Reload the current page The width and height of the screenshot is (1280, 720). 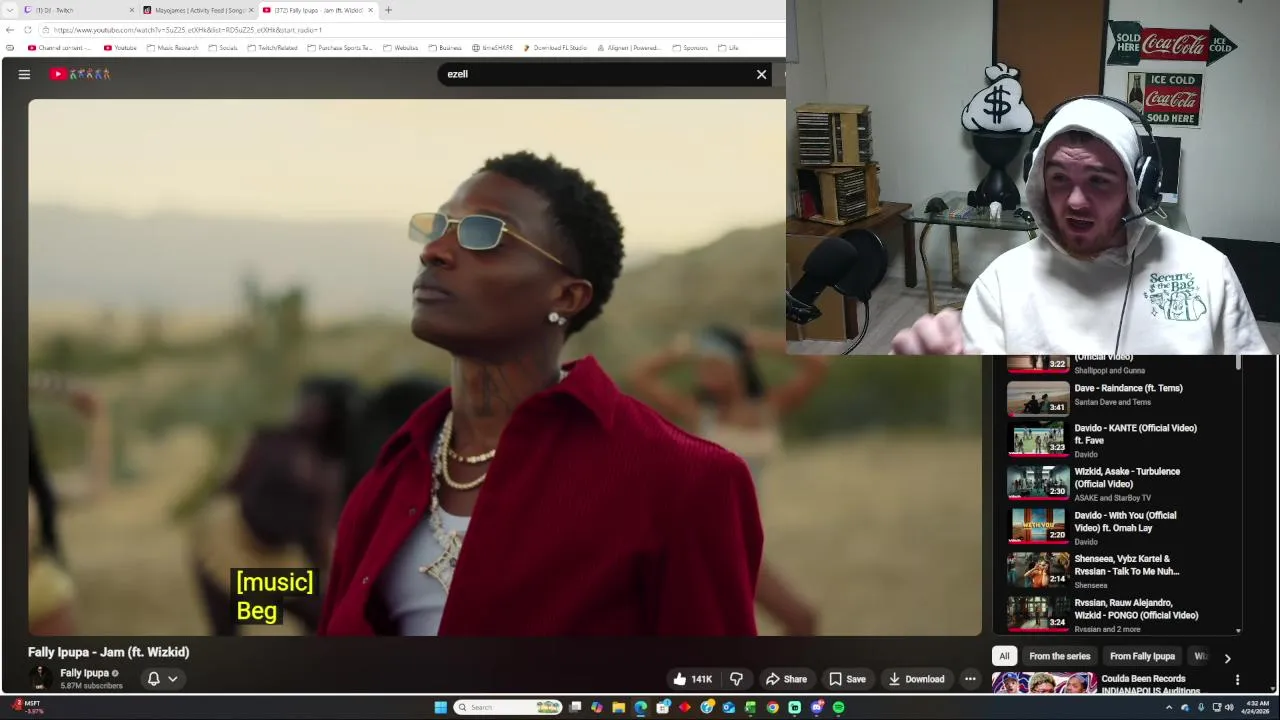point(28,30)
